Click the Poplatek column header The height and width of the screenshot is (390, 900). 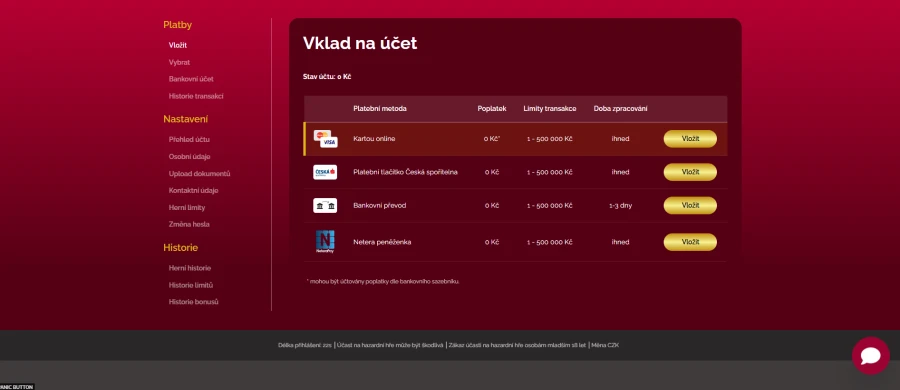492,109
